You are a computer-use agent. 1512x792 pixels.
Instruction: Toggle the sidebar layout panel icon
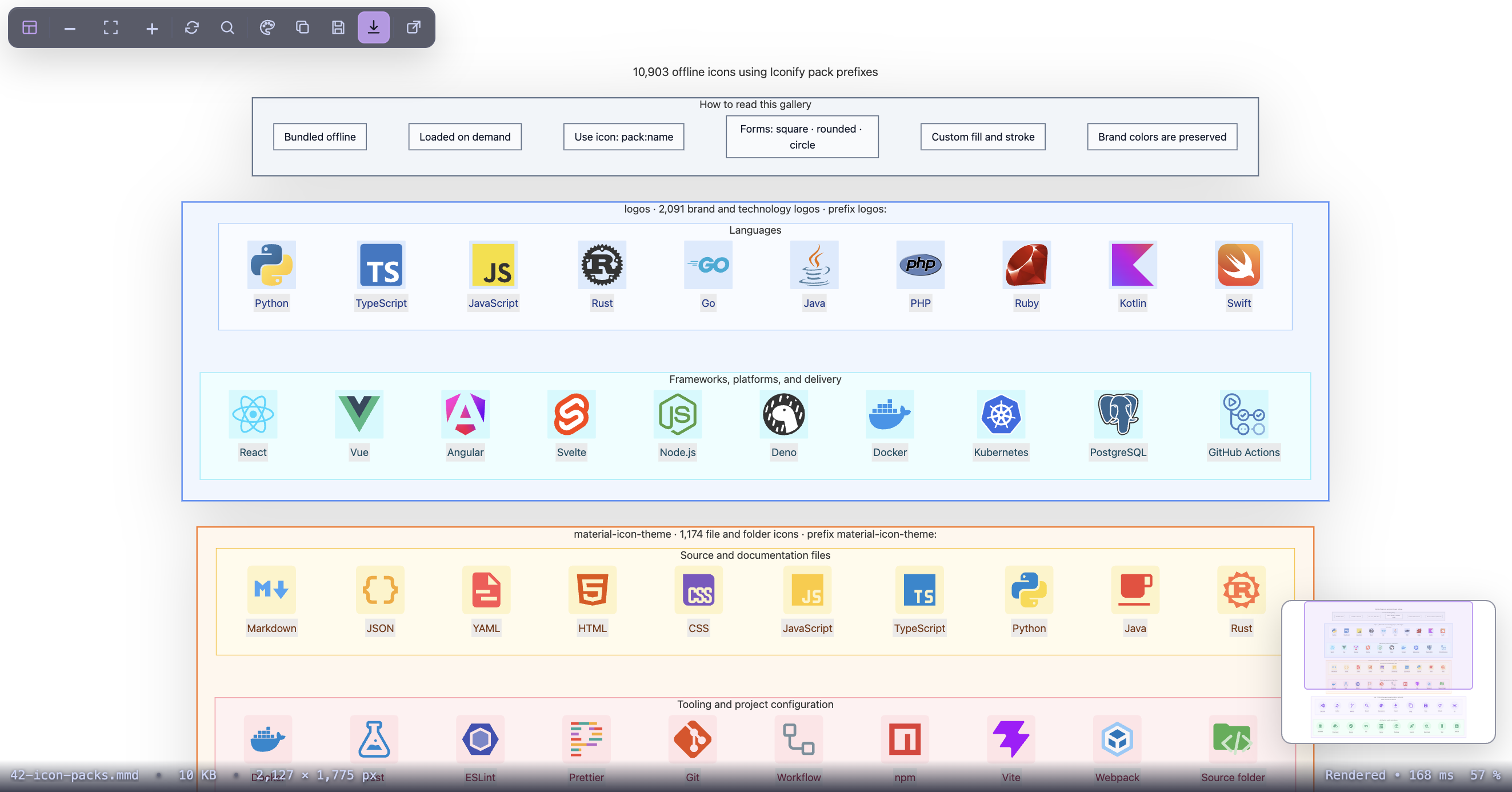(30, 27)
